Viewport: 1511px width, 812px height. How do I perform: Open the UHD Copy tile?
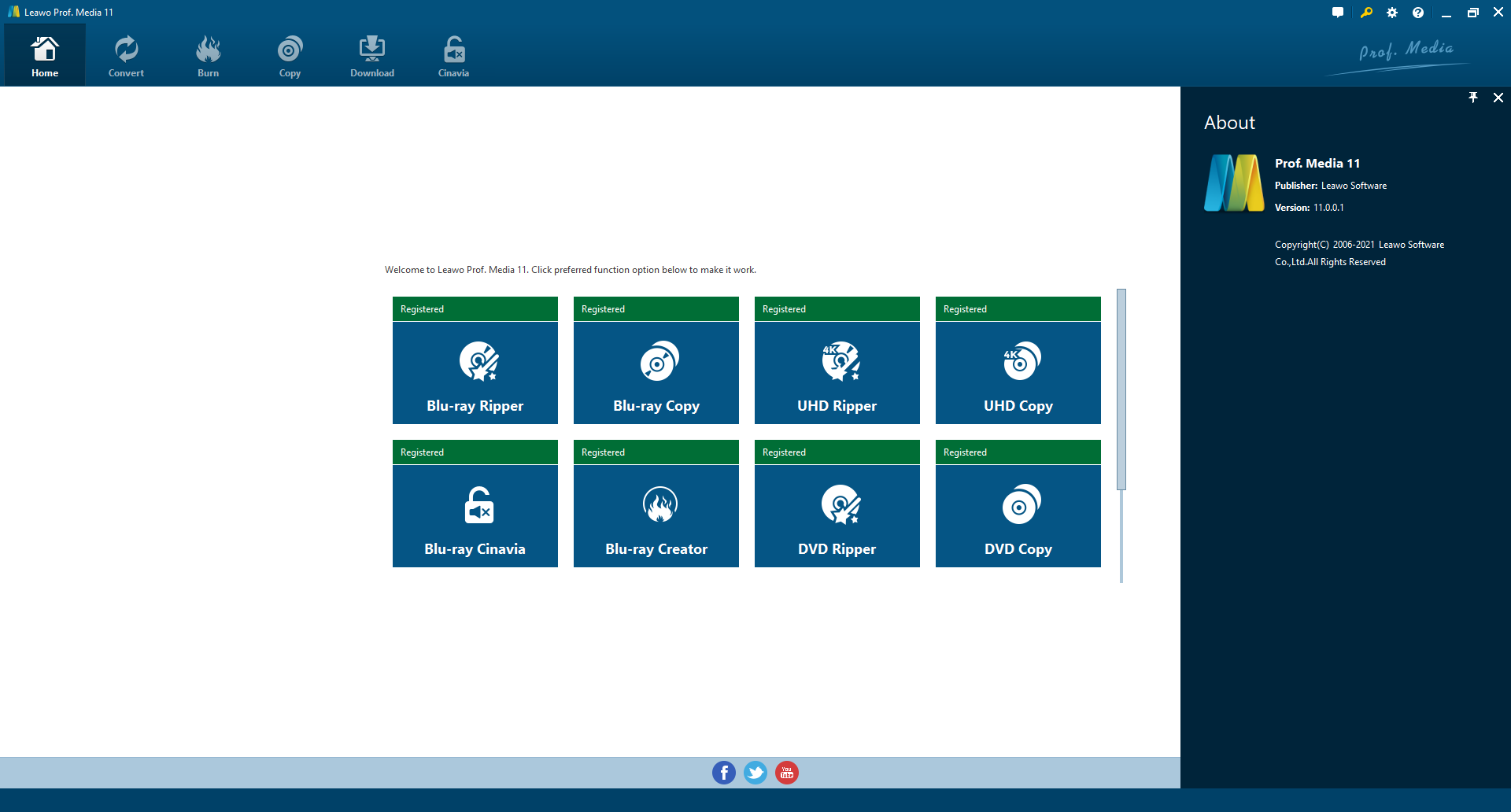(x=1018, y=373)
